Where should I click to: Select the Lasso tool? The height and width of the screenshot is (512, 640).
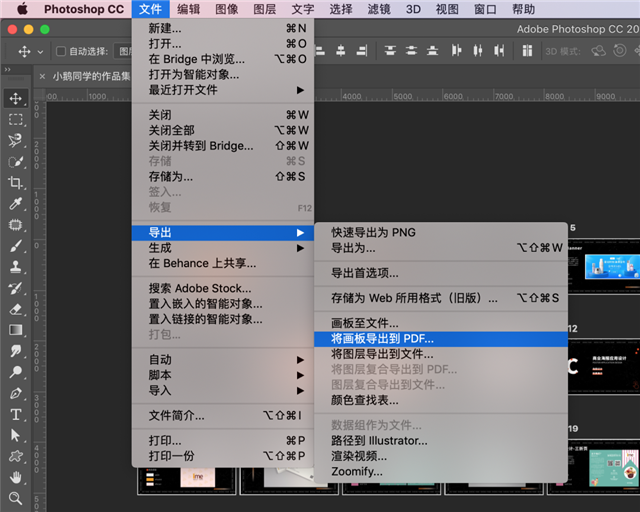click(x=16, y=141)
